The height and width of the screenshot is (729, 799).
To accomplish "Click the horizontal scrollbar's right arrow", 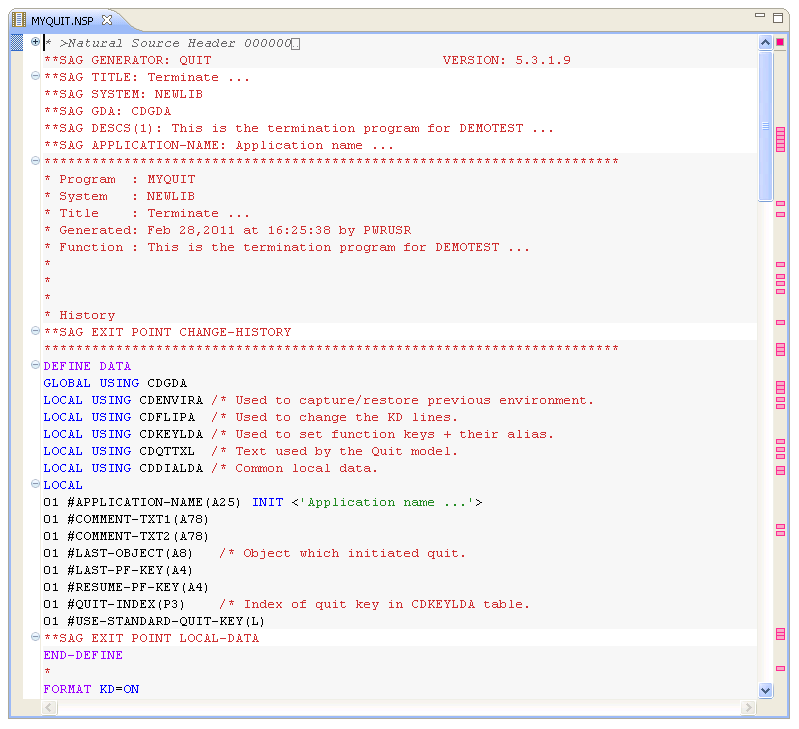I will point(748,707).
